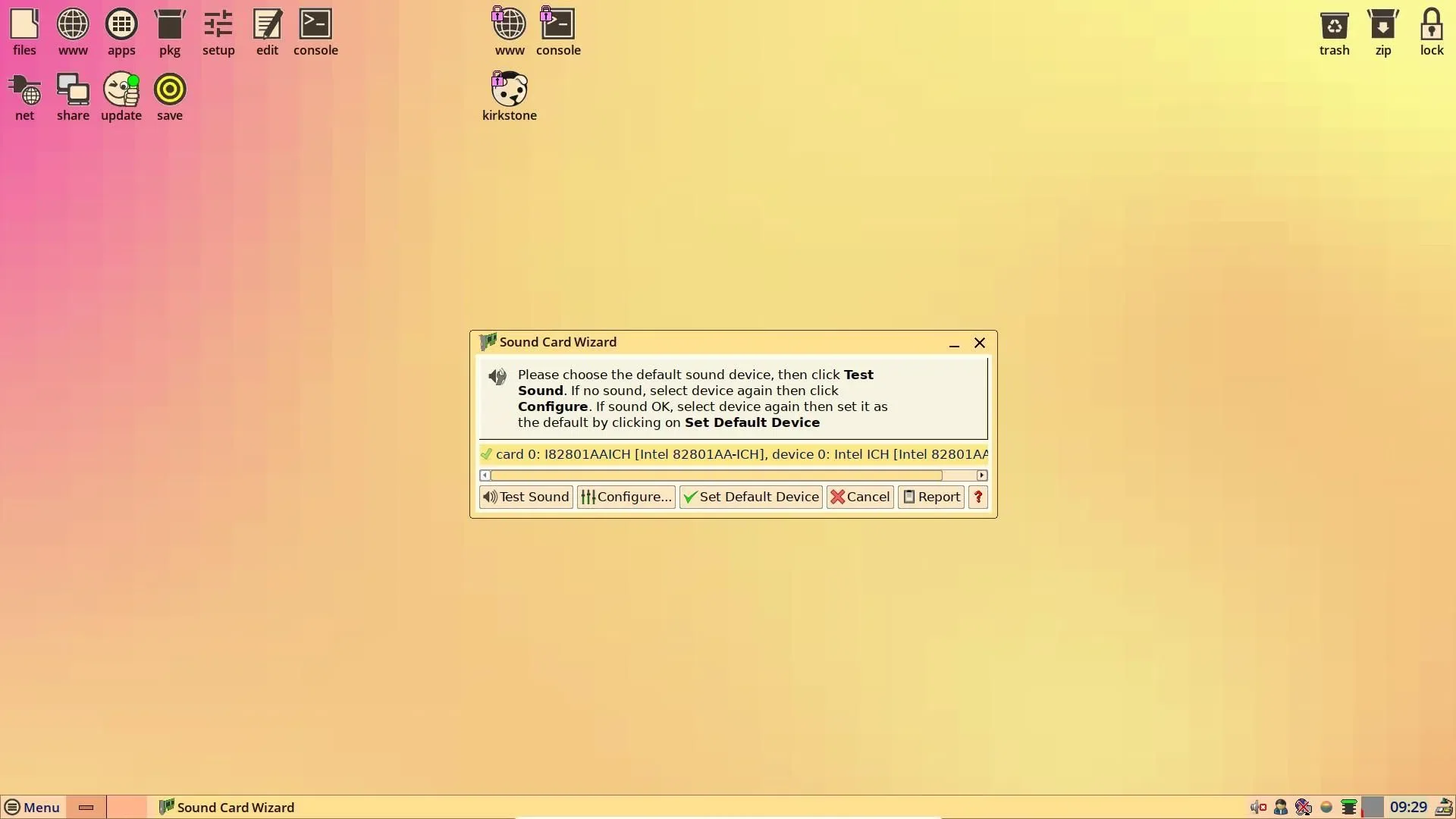Open Configure... mixer settings

tap(626, 497)
